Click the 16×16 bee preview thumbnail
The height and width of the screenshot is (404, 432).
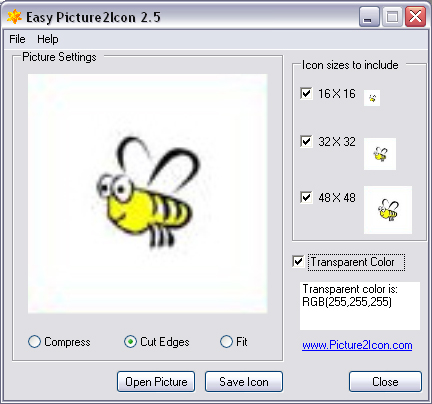point(372,98)
